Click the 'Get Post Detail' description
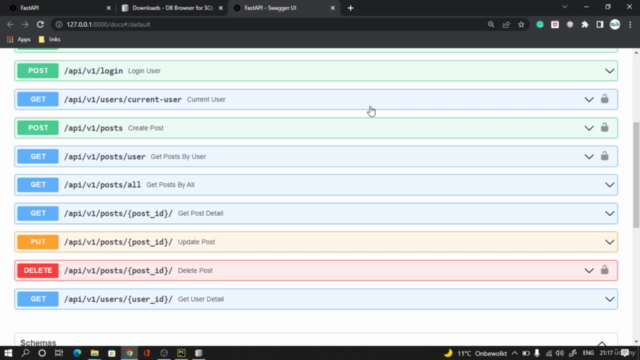This screenshot has height=360, width=640. pos(200,213)
